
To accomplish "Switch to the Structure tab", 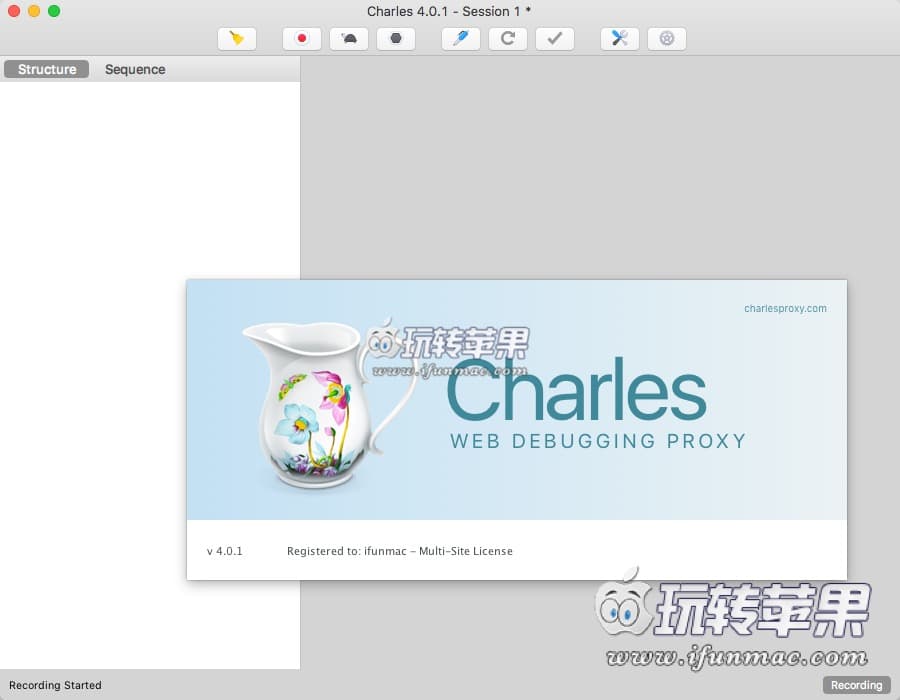I will click(46, 69).
